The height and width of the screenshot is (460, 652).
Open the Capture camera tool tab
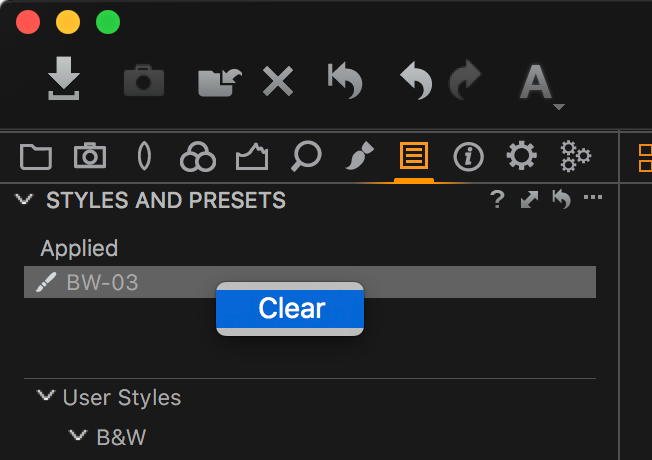pos(90,156)
